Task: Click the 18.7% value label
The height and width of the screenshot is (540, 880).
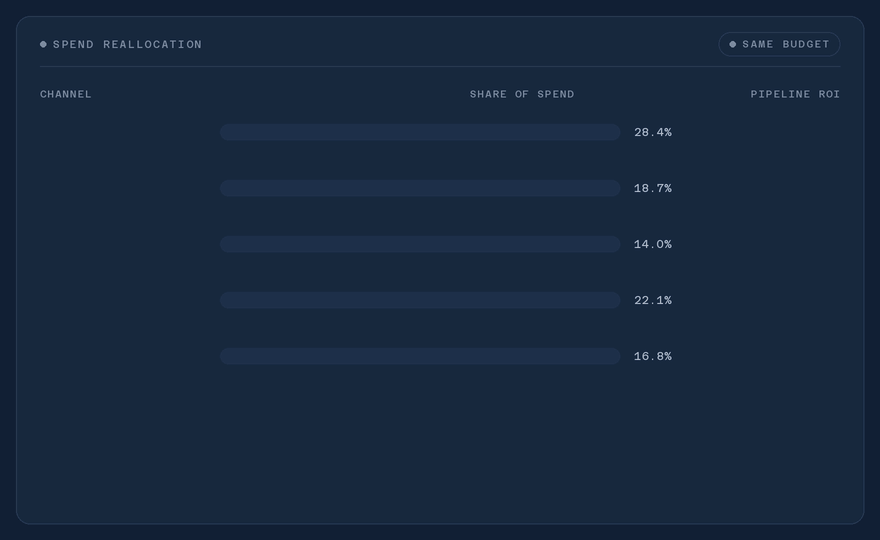Action: coord(653,189)
